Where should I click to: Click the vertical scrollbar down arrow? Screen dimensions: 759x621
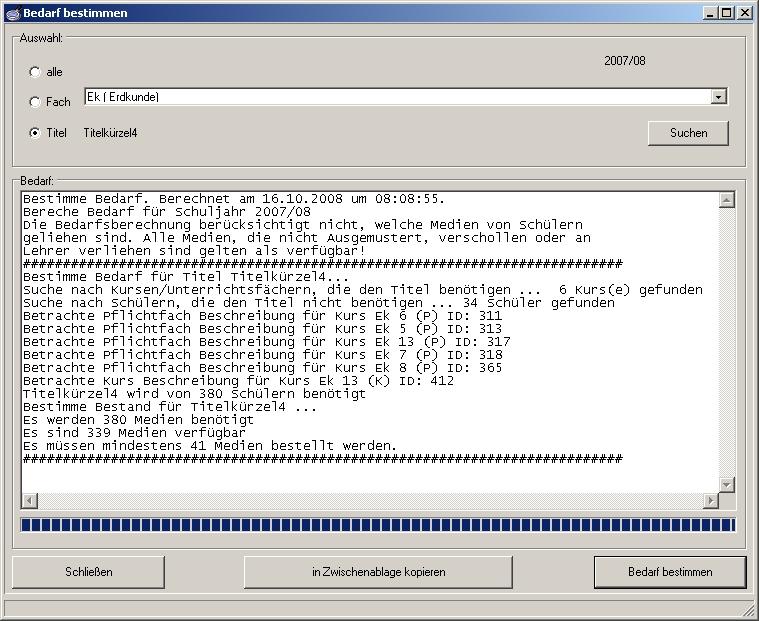pos(727,484)
